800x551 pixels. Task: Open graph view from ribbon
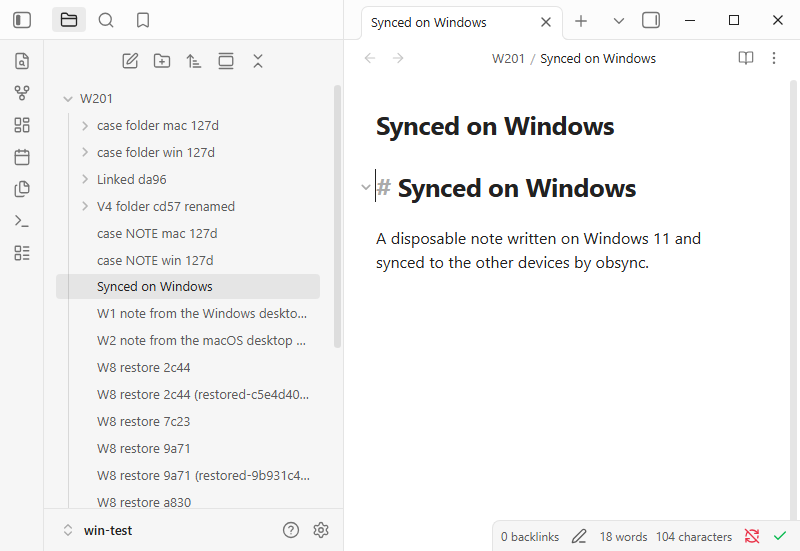(22, 93)
